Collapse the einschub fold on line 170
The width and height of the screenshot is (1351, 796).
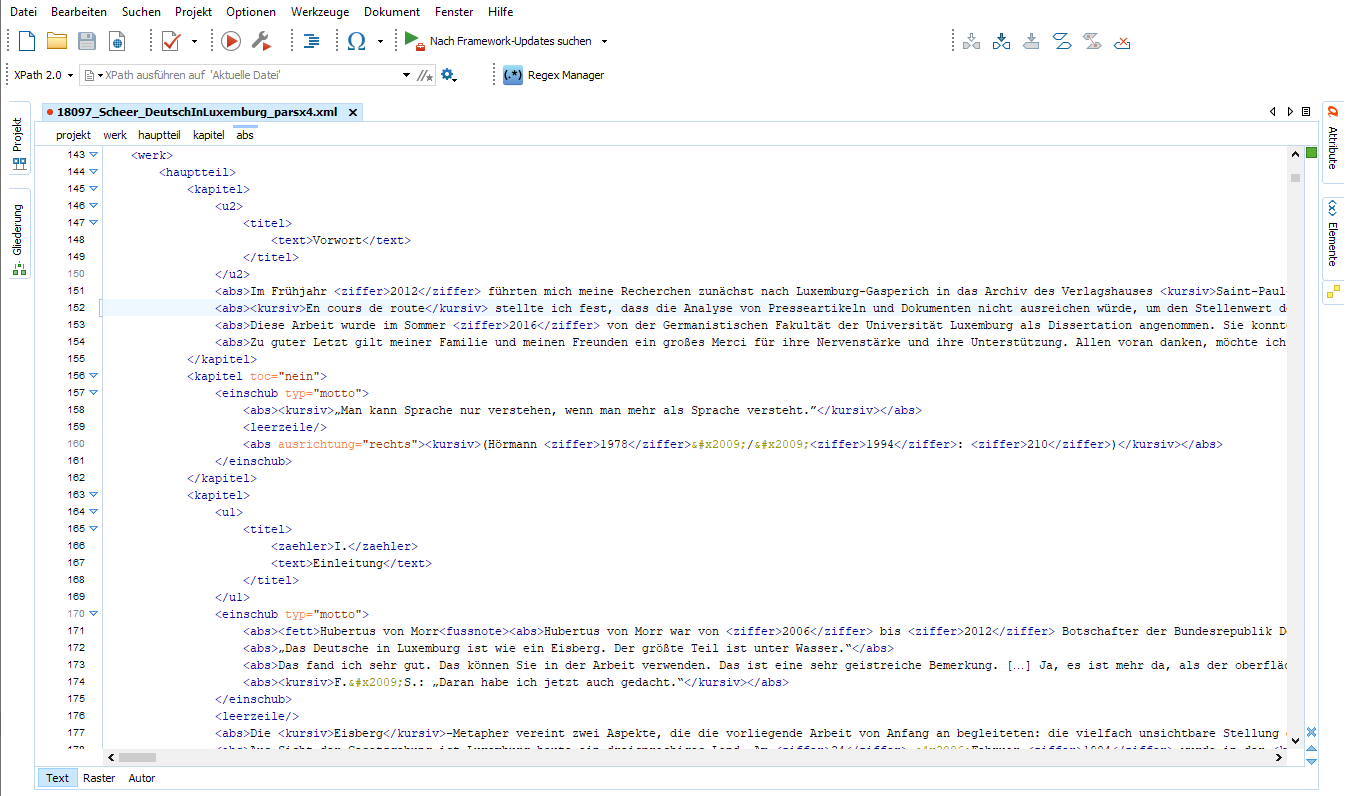[x=94, y=614]
